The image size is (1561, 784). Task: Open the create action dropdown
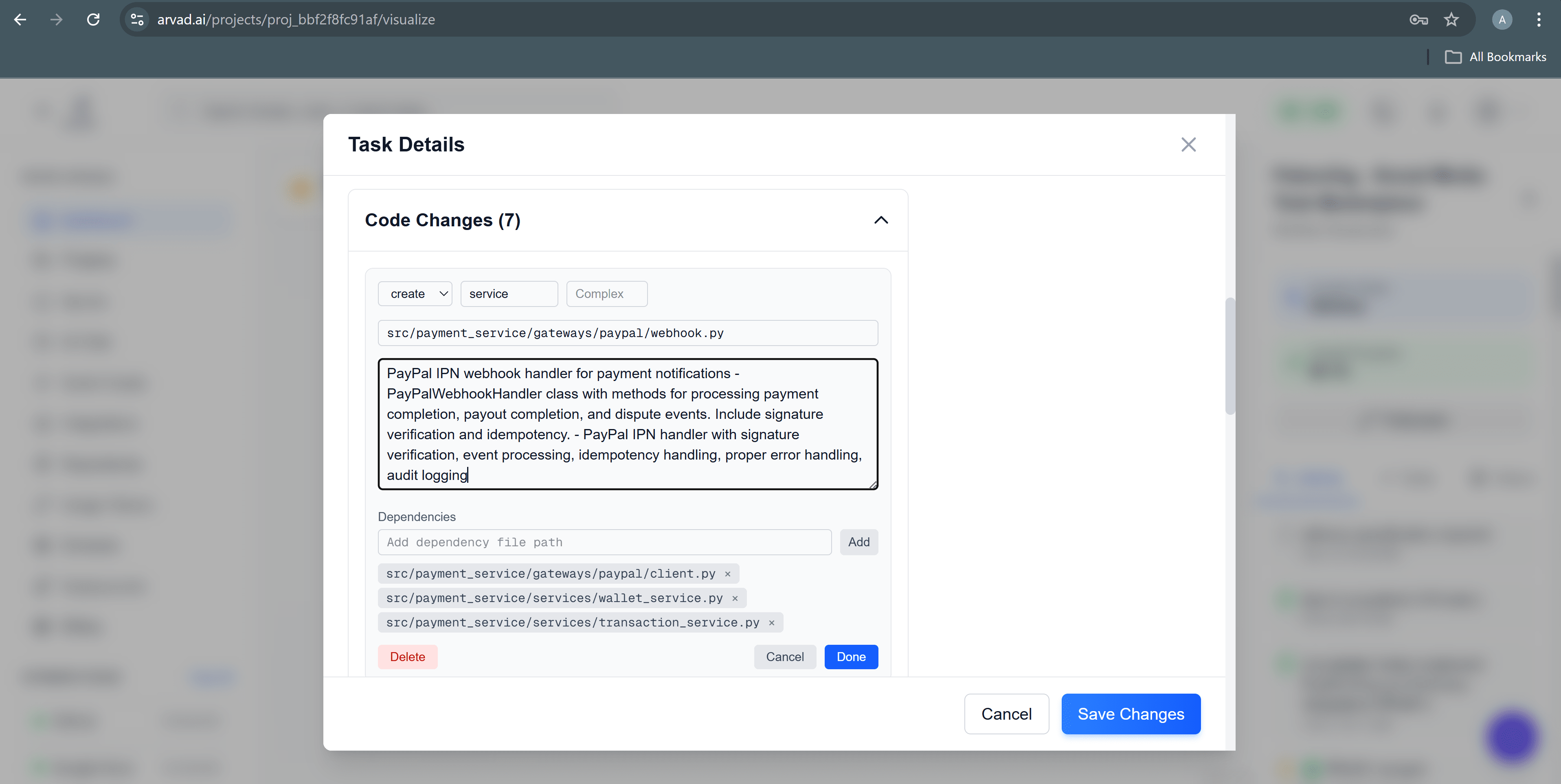click(x=415, y=294)
